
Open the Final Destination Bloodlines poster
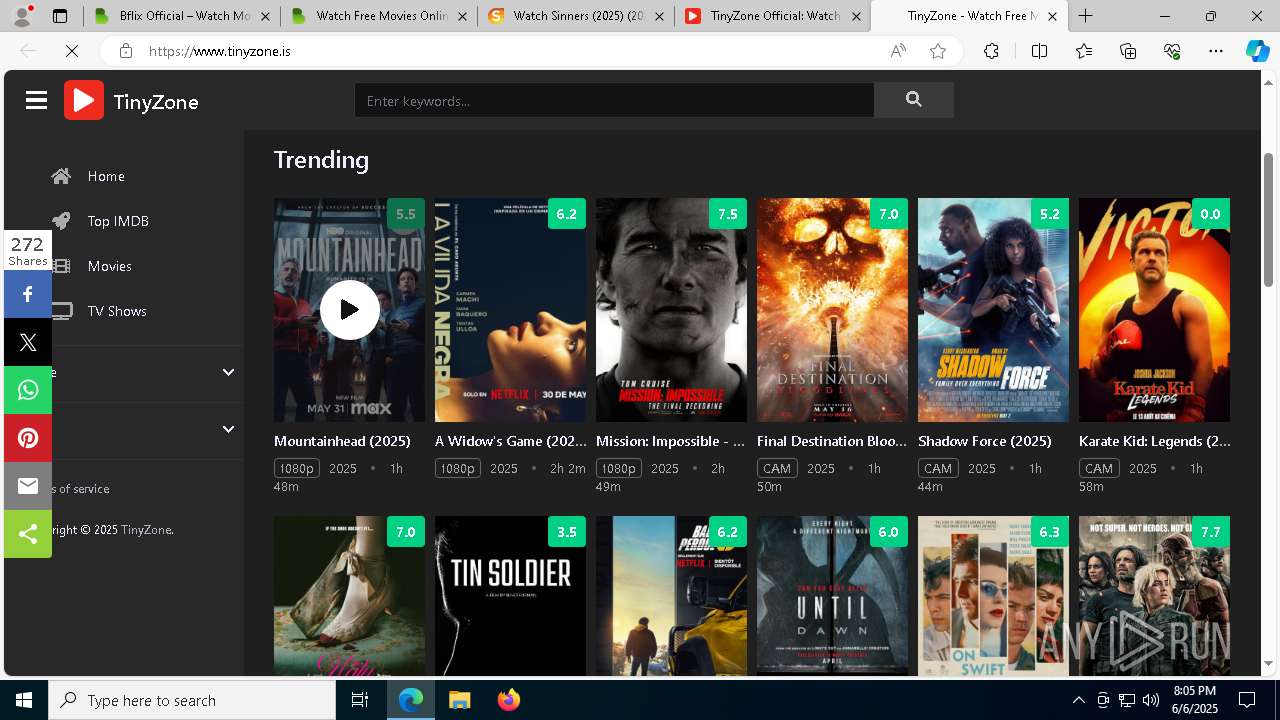coord(832,310)
